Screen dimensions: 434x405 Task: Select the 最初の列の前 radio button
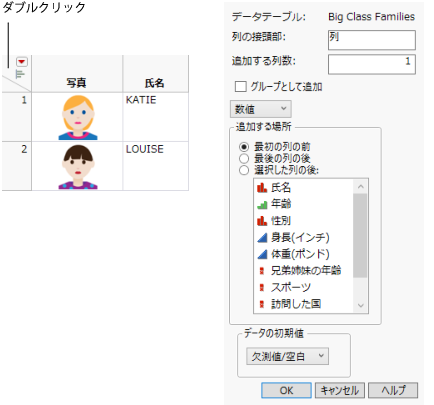[244, 147]
